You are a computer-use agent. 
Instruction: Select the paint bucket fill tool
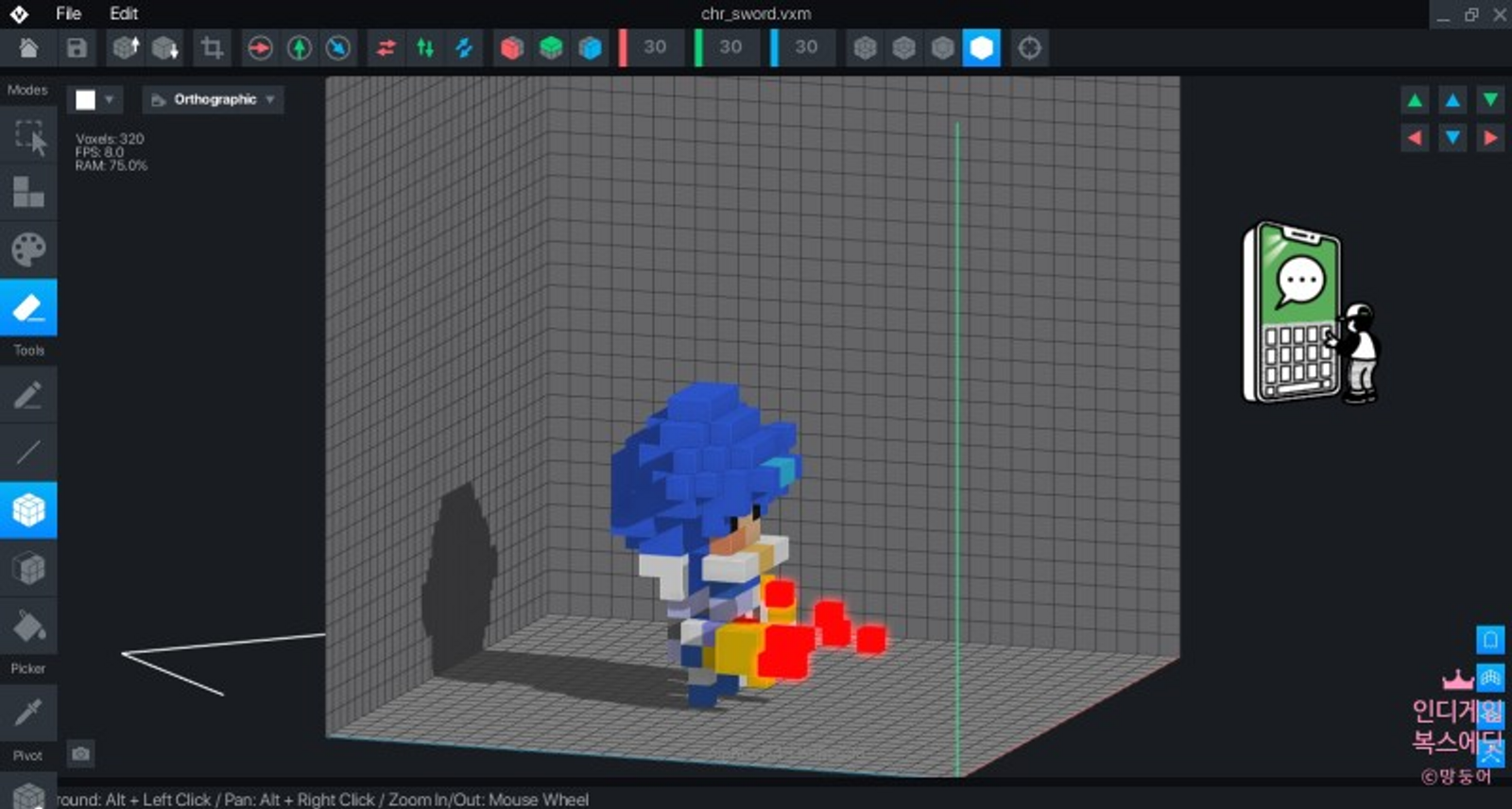(x=28, y=627)
